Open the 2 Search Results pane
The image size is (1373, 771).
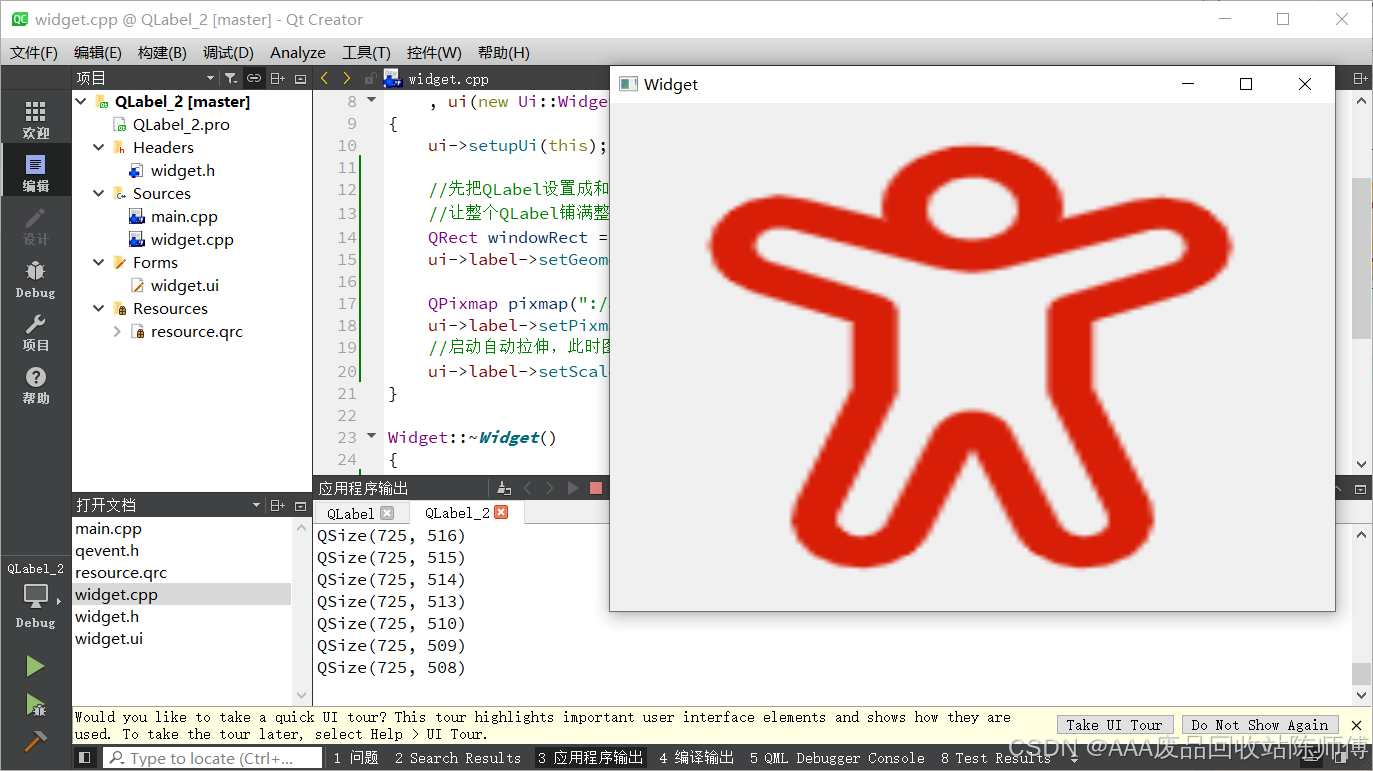coord(458,758)
